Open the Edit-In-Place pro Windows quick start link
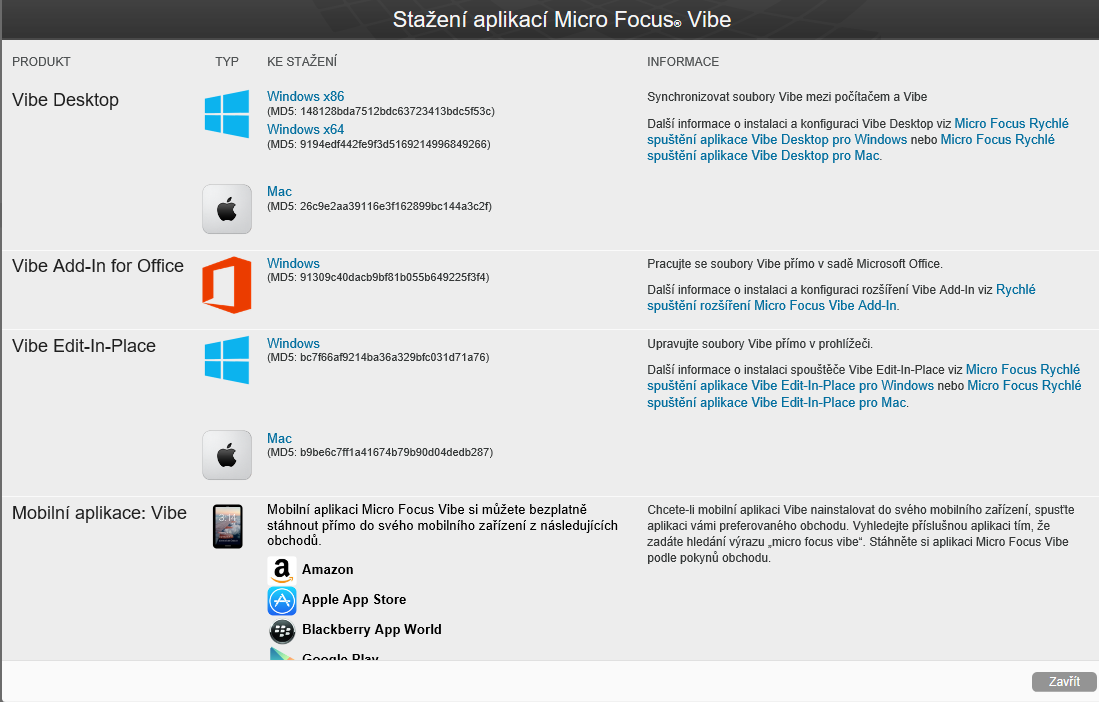The image size is (1099, 702). pos(790,386)
